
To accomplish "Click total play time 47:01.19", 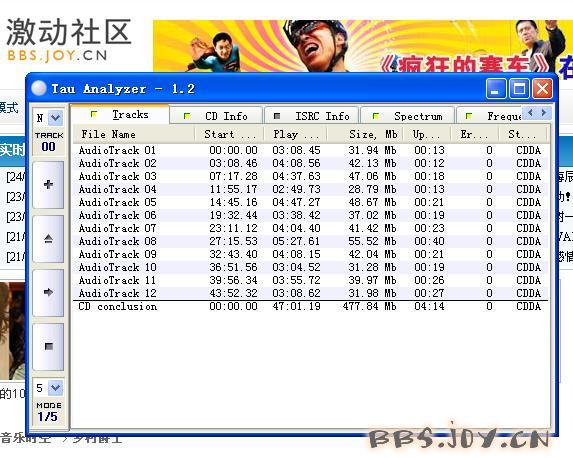I will (296, 306).
